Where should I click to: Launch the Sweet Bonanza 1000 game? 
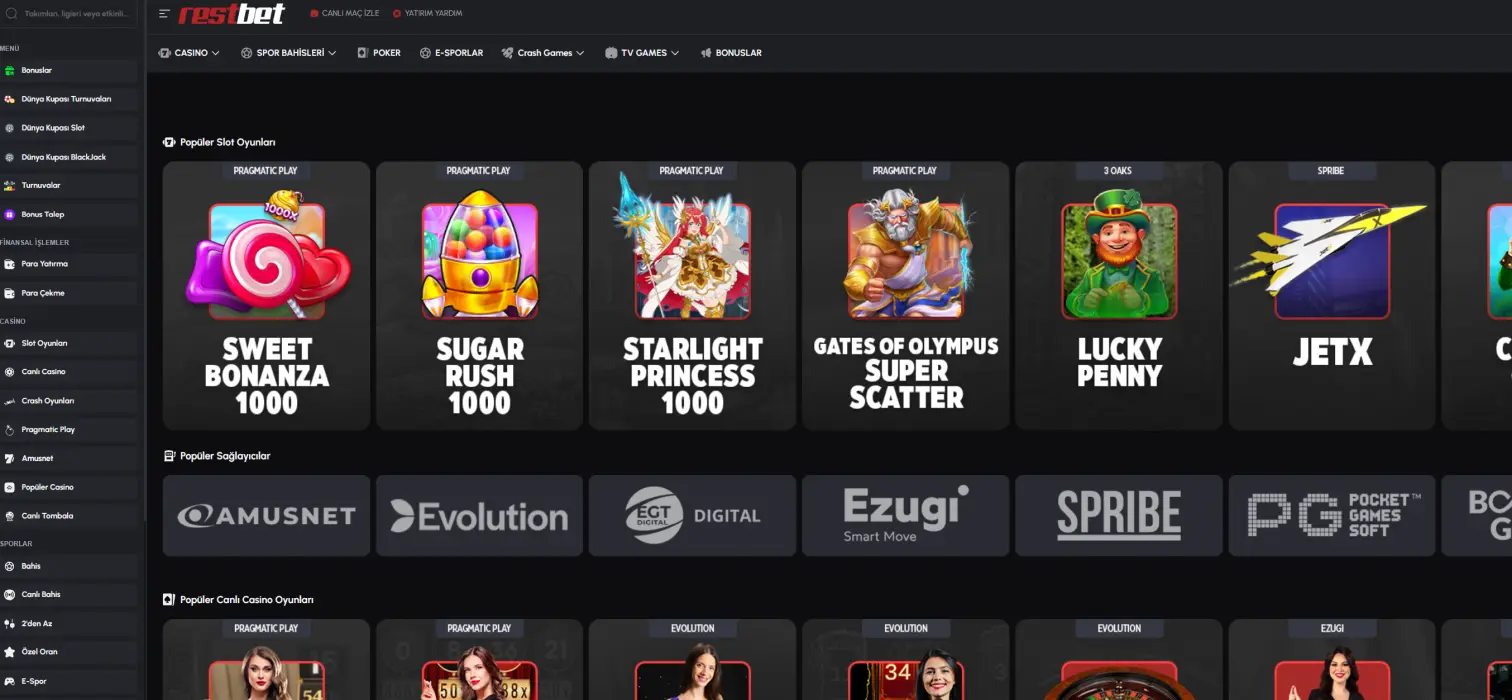[x=266, y=296]
